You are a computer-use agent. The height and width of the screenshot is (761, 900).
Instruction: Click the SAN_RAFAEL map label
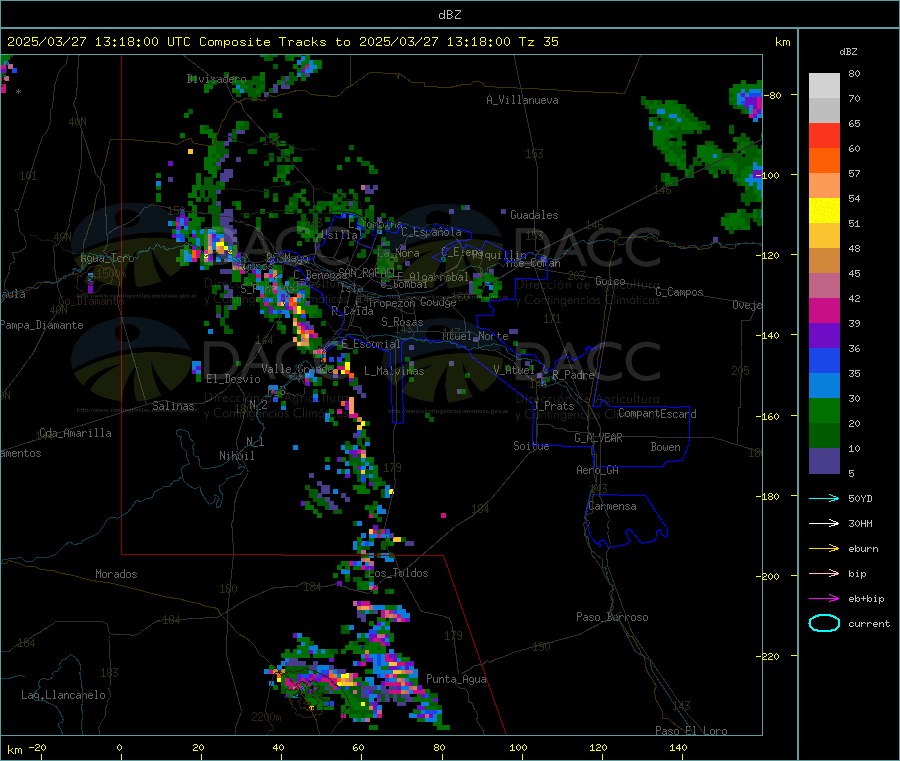(x=367, y=272)
